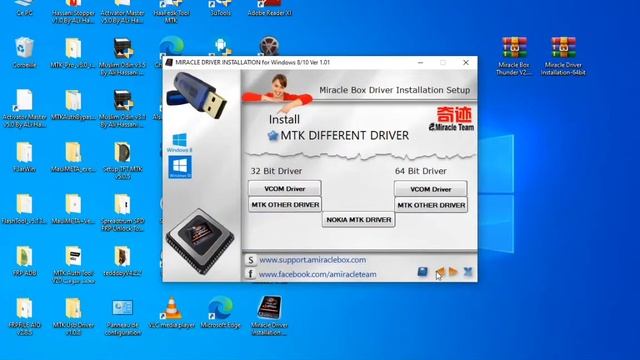Click the installer title bar app icon
The image size is (640, 360).
169,62
